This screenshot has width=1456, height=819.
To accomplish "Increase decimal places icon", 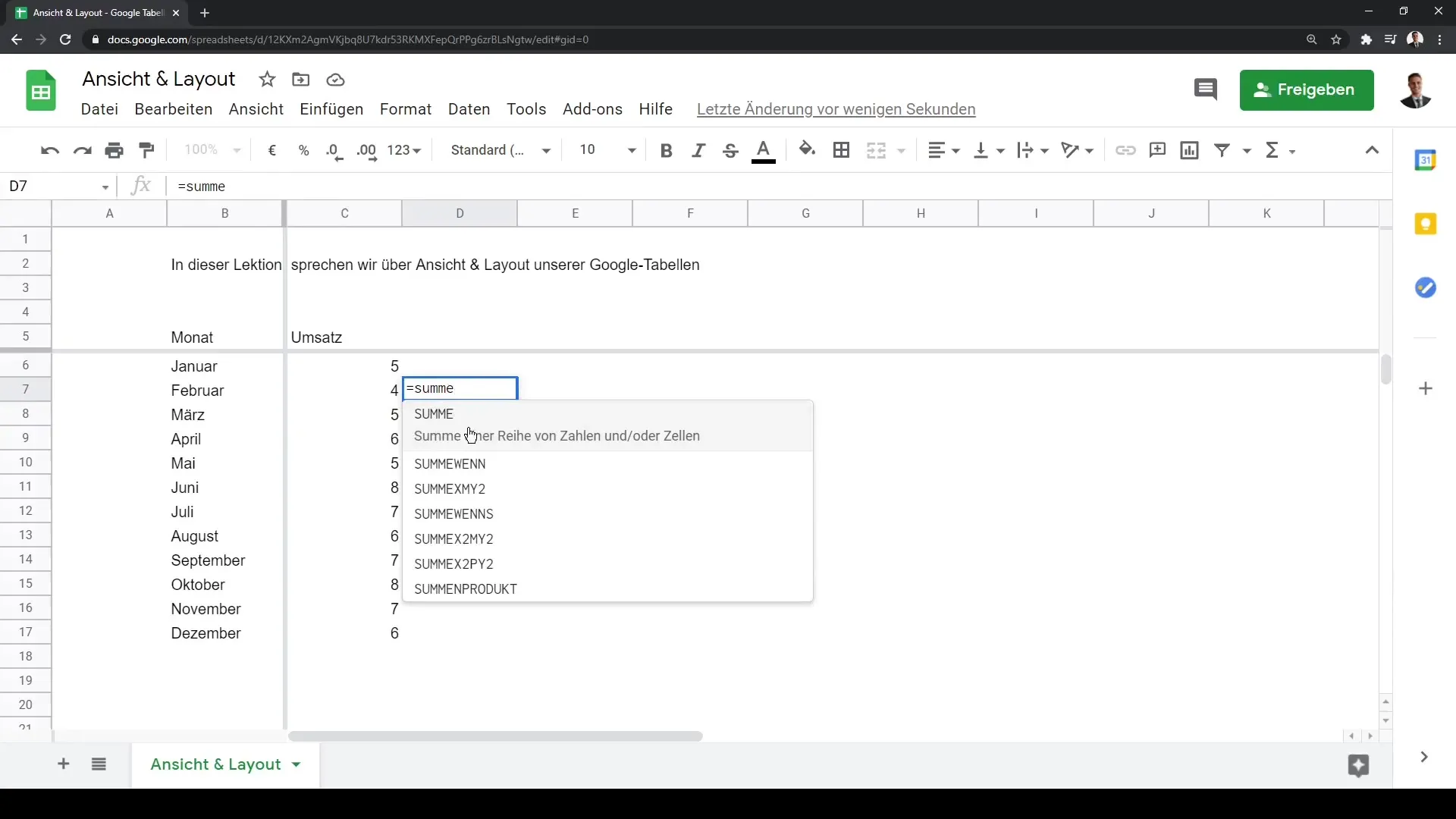I will click(367, 151).
